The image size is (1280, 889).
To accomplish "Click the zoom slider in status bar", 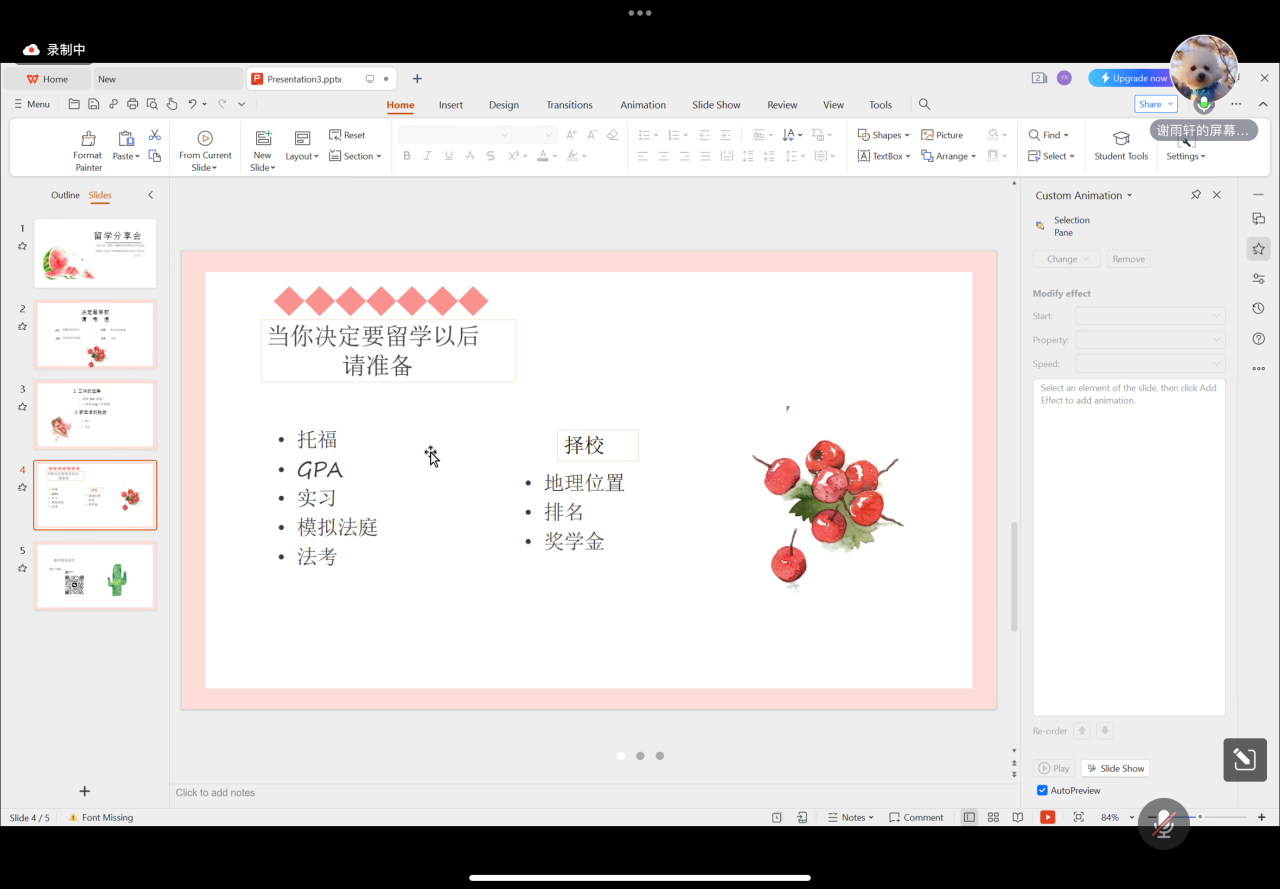I will click(1200, 817).
